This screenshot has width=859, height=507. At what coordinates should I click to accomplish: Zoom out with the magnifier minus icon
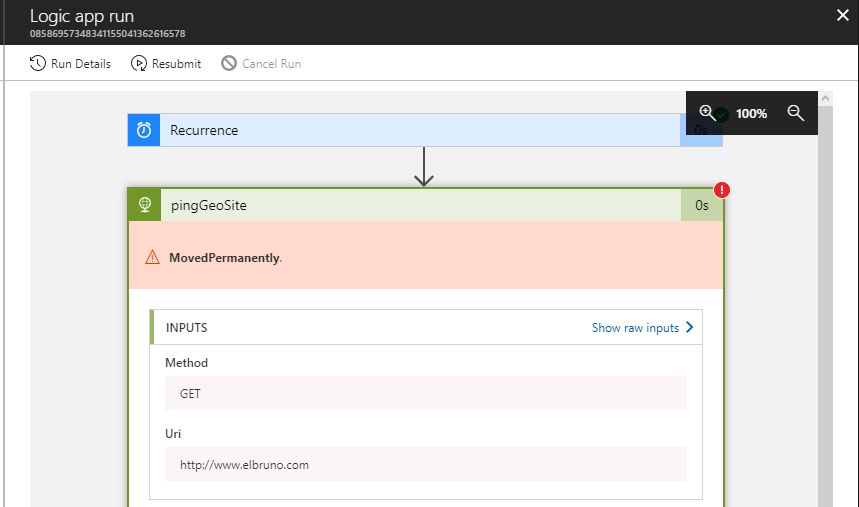(x=796, y=113)
